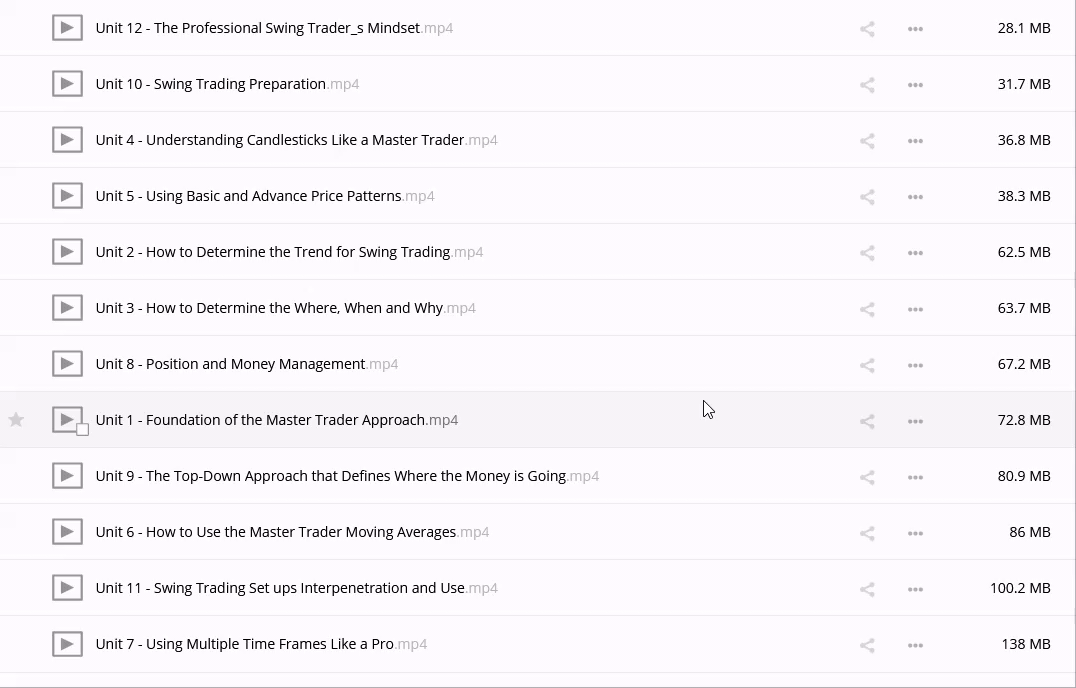Click the video thumbnail icon for Unit 3
The height and width of the screenshot is (688, 1076).
(67, 308)
